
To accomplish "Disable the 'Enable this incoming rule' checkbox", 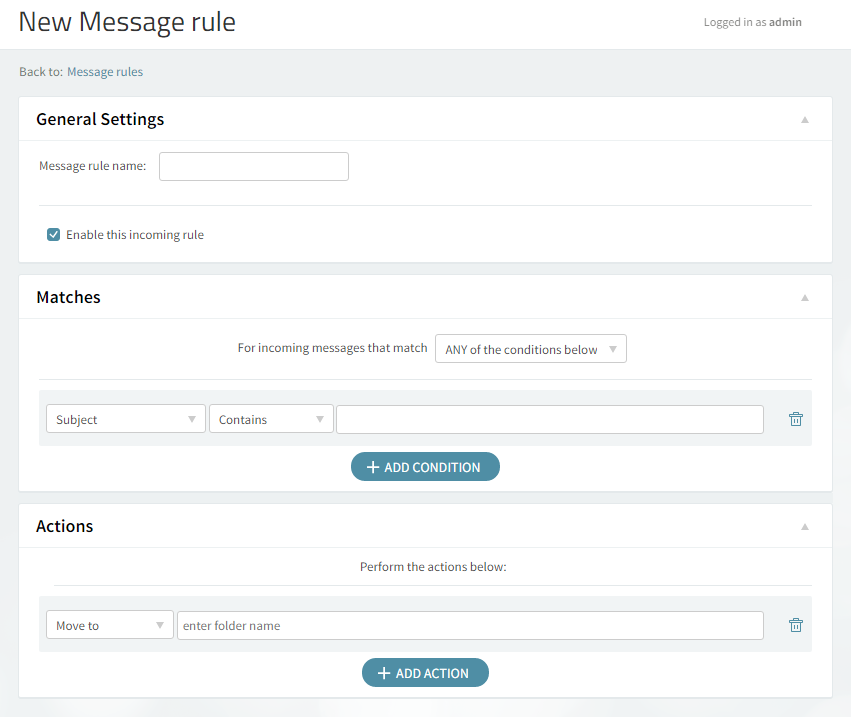I will point(54,235).
